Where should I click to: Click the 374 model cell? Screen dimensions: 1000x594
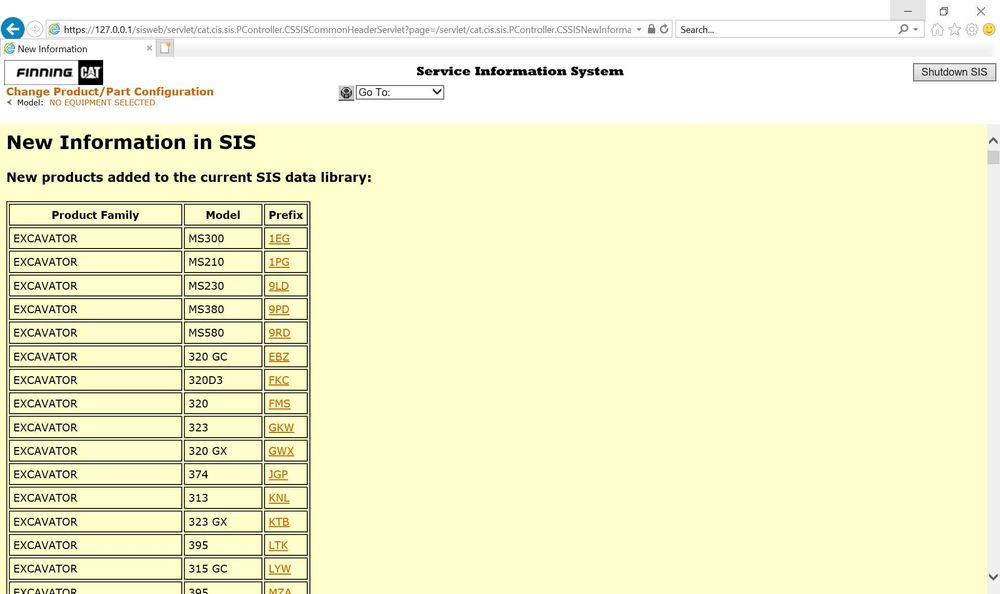tap(223, 475)
